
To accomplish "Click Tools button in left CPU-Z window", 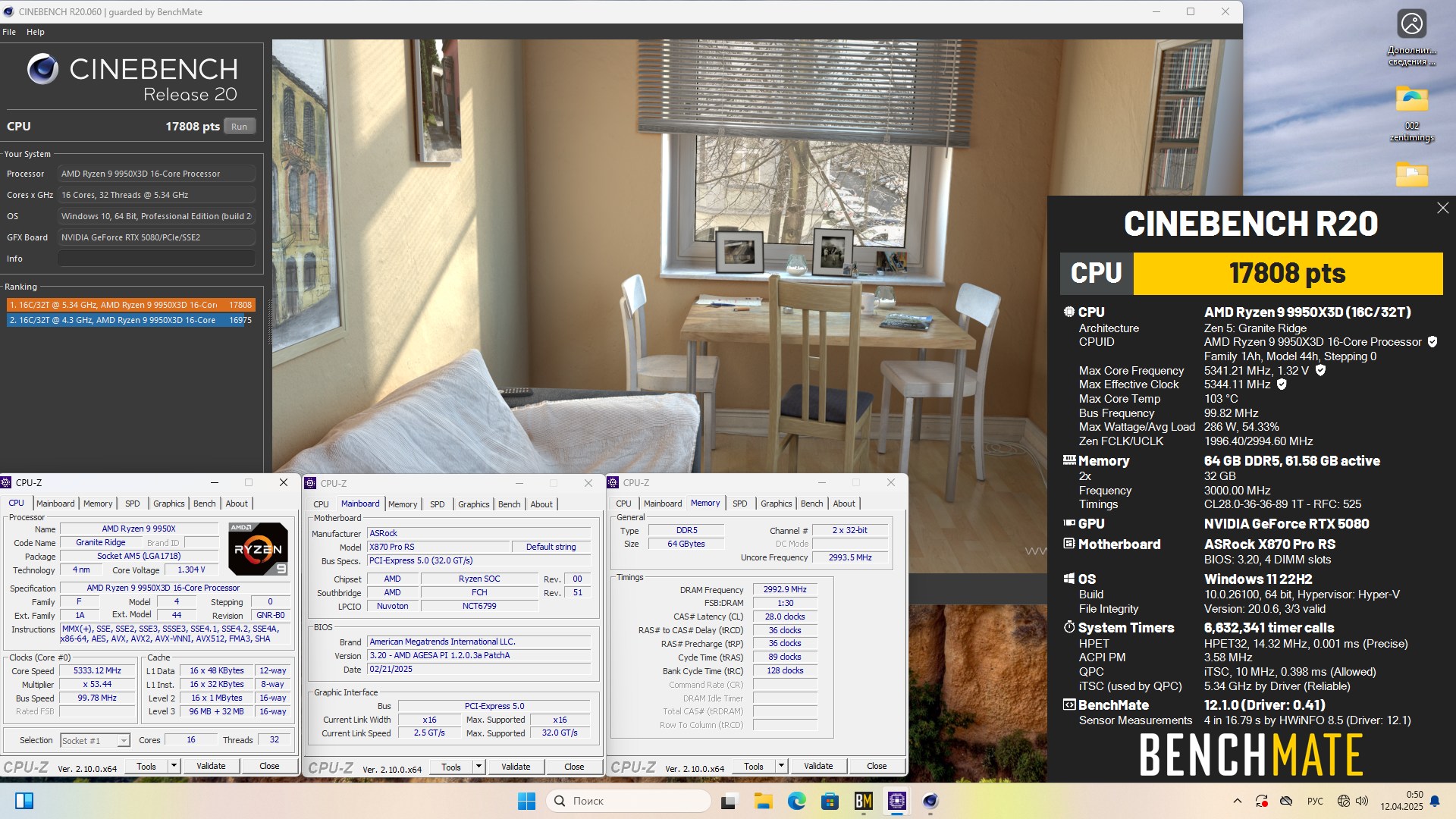I will click(146, 766).
